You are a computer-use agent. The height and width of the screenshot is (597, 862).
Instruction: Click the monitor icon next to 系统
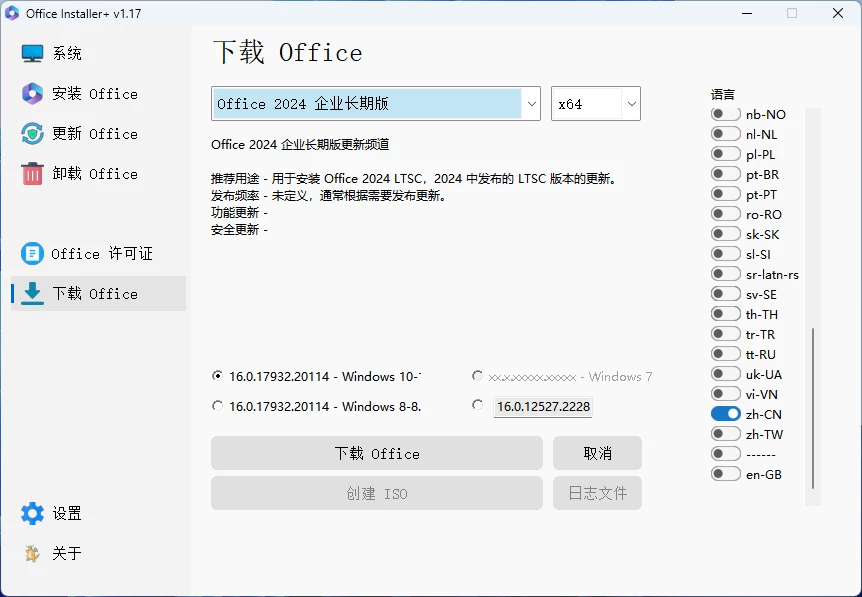point(33,54)
